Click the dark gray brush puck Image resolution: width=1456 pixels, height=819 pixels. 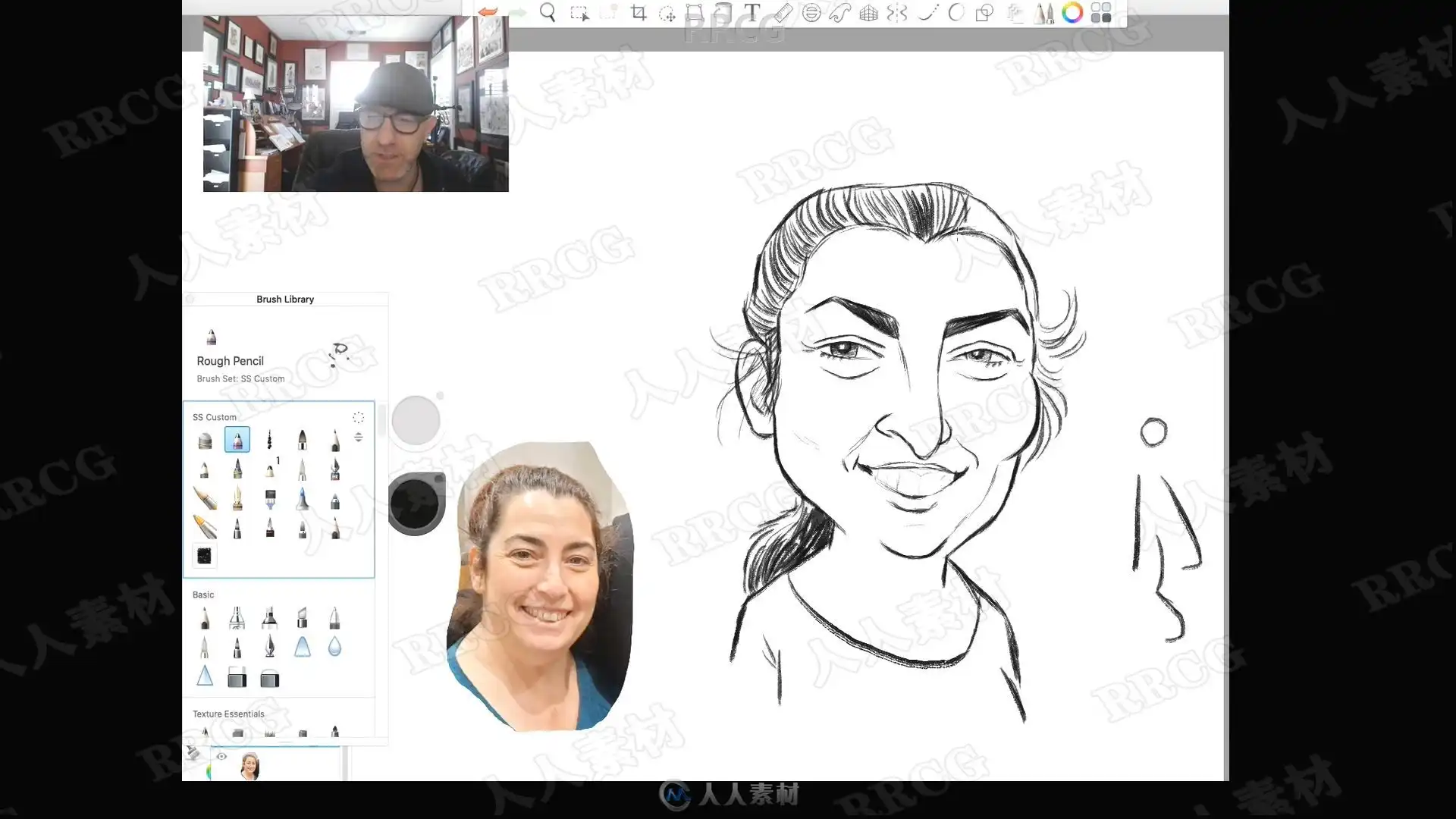(416, 504)
